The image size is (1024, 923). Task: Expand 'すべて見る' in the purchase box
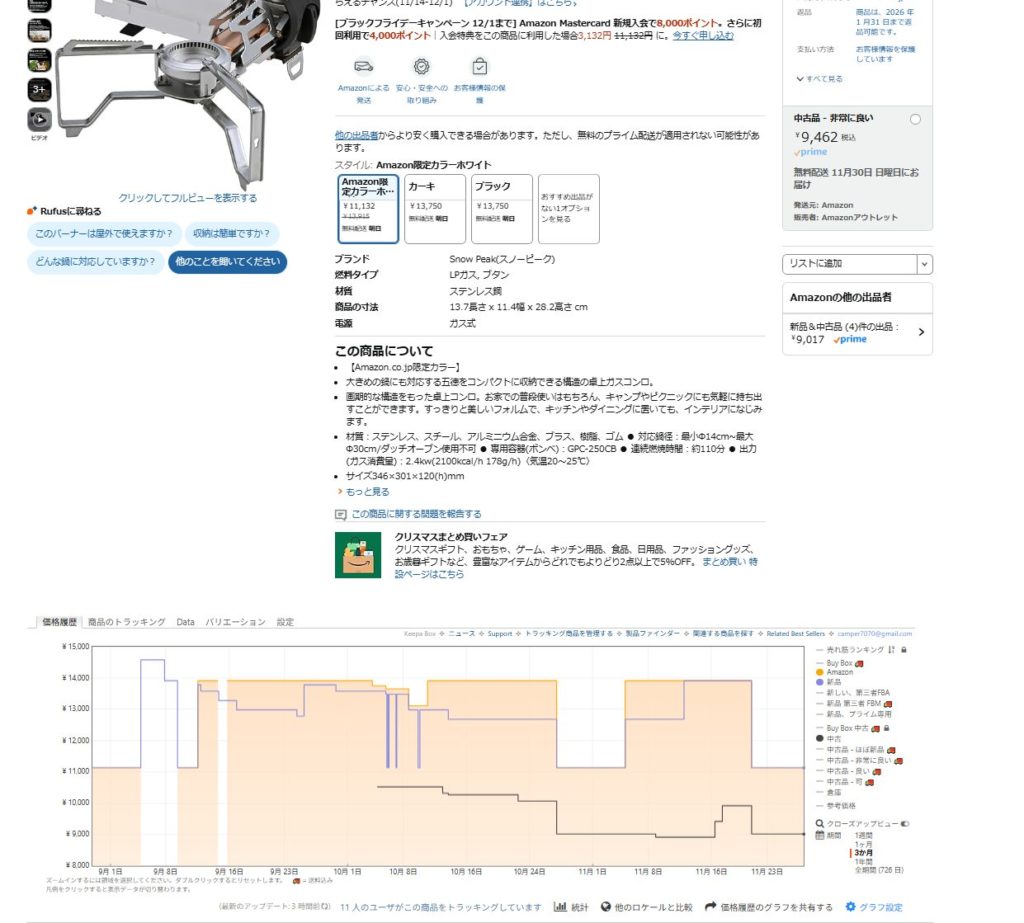click(820, 79)
